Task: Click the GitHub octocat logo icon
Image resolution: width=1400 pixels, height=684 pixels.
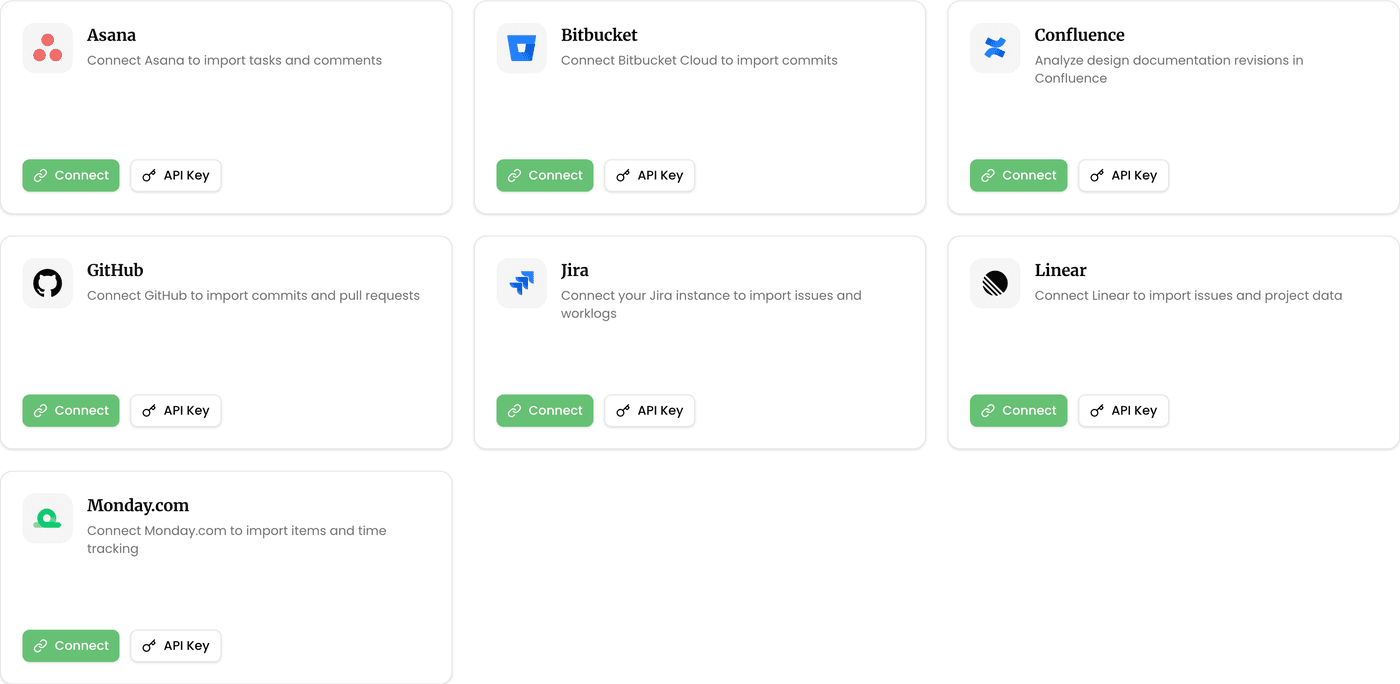Action: pos(48,283)
